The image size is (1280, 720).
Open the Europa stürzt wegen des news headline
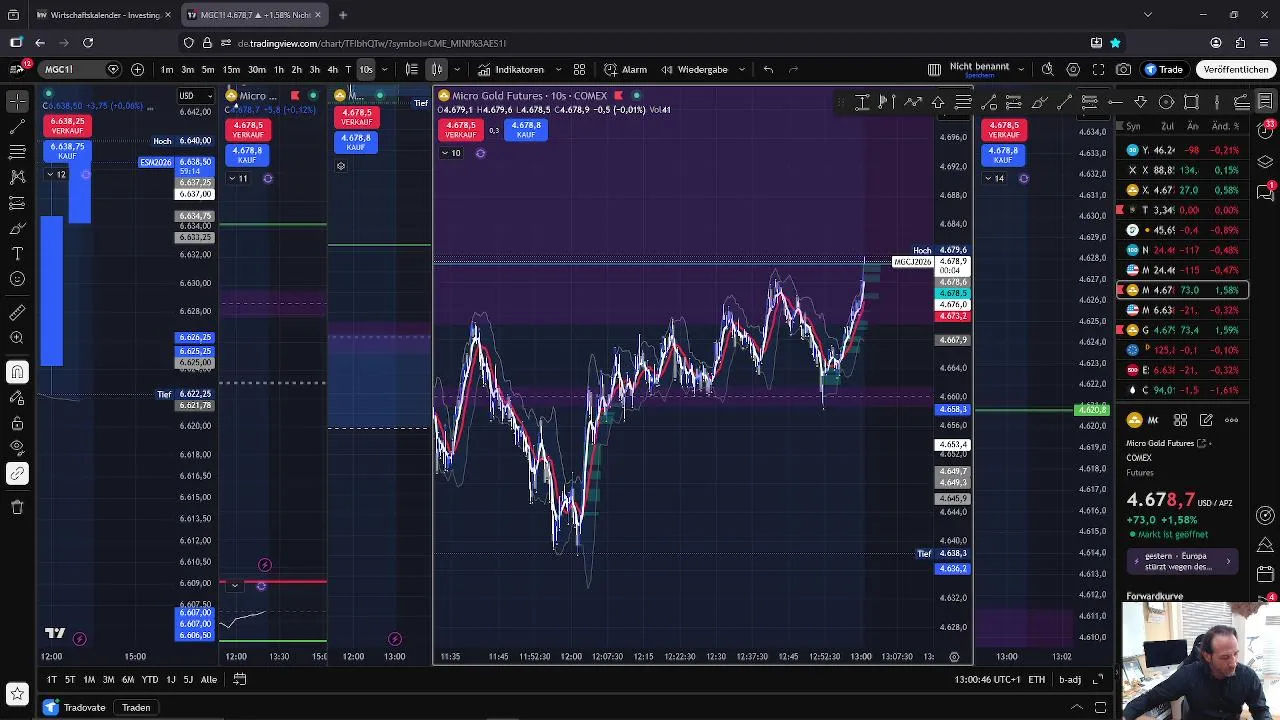click(x=1183, y=562)
